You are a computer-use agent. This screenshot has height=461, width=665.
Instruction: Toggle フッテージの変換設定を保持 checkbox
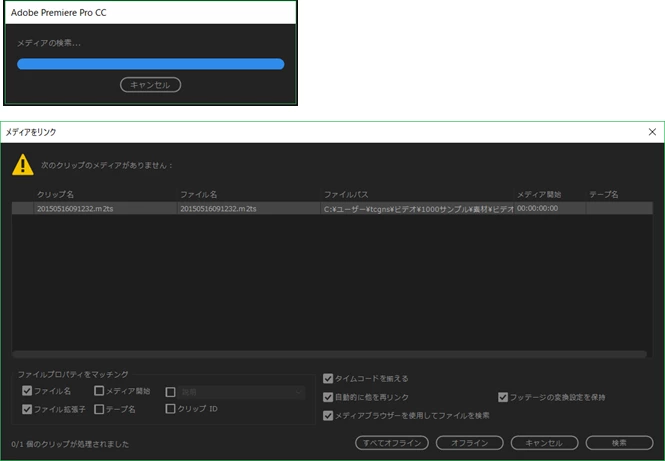pyautogui.click(x=503, y=397)
